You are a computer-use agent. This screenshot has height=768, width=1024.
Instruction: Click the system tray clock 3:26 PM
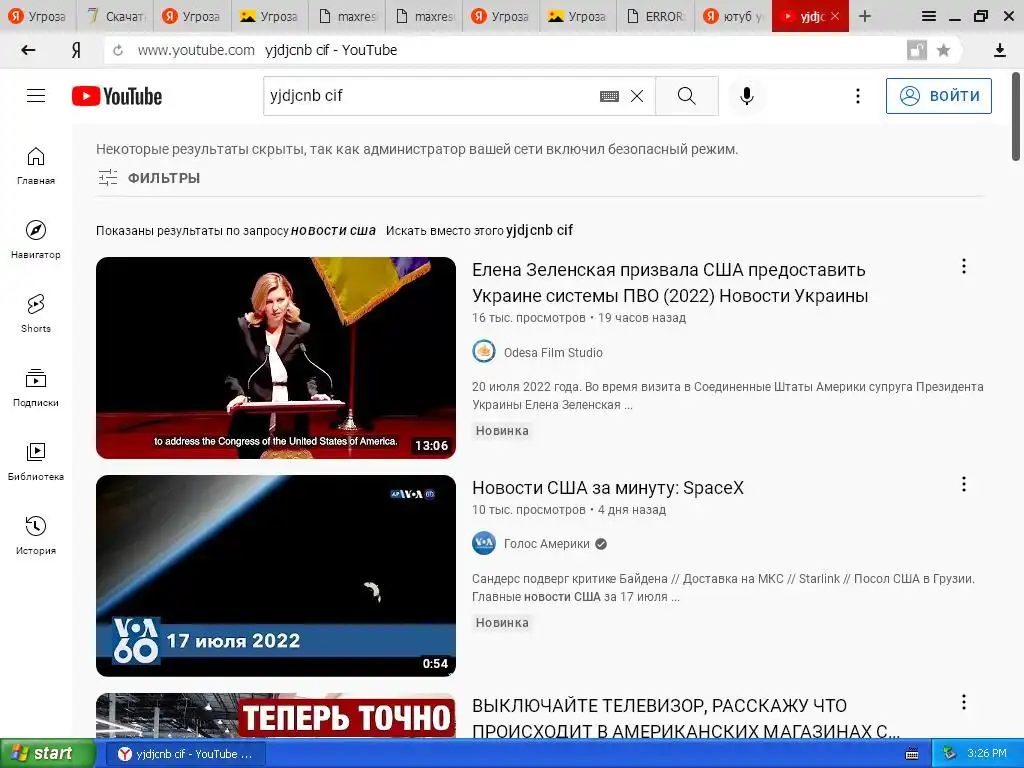coord(987,754)
